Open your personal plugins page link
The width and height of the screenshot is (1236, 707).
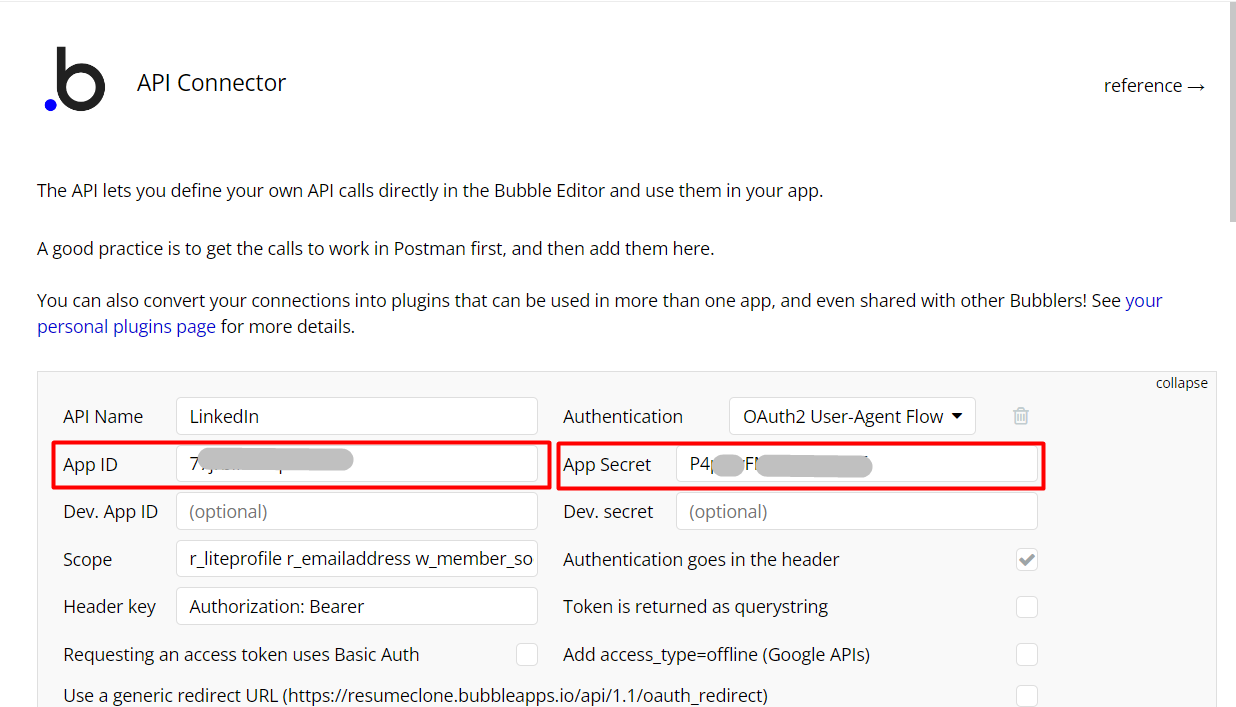(x=599, y=313)
